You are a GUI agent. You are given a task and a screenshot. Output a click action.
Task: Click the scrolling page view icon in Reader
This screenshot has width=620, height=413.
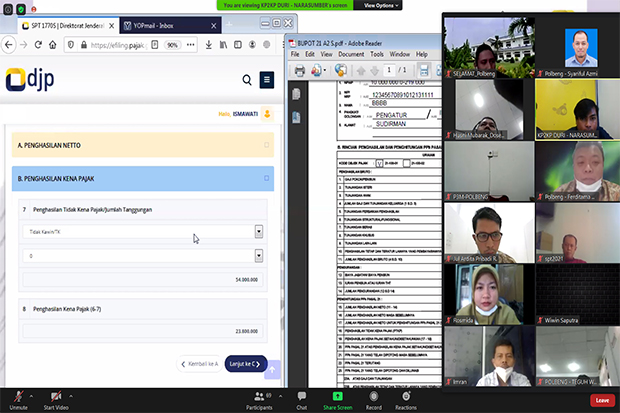point(424,71)
